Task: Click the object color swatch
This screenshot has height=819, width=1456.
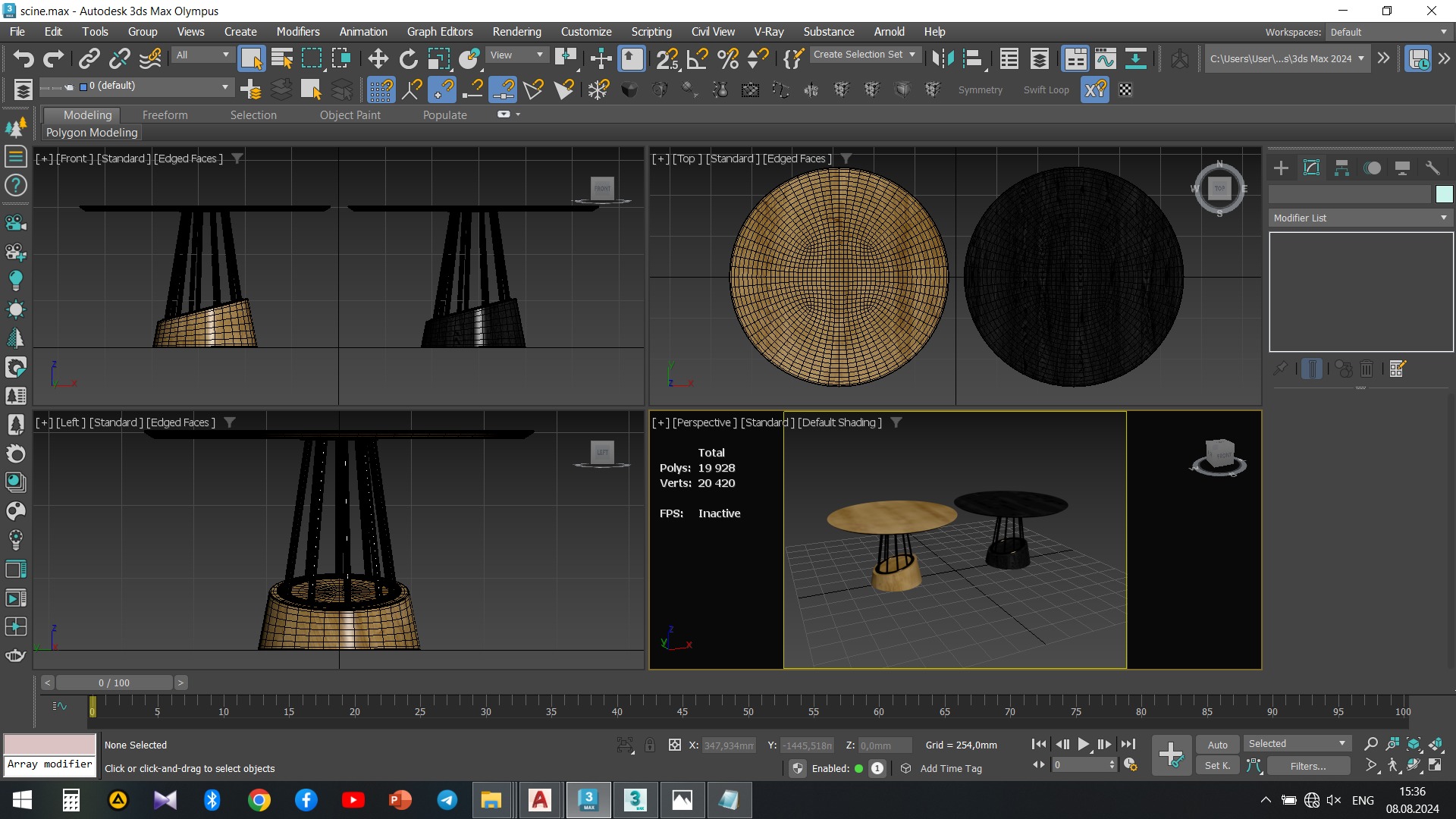Action: (1444, 194)
